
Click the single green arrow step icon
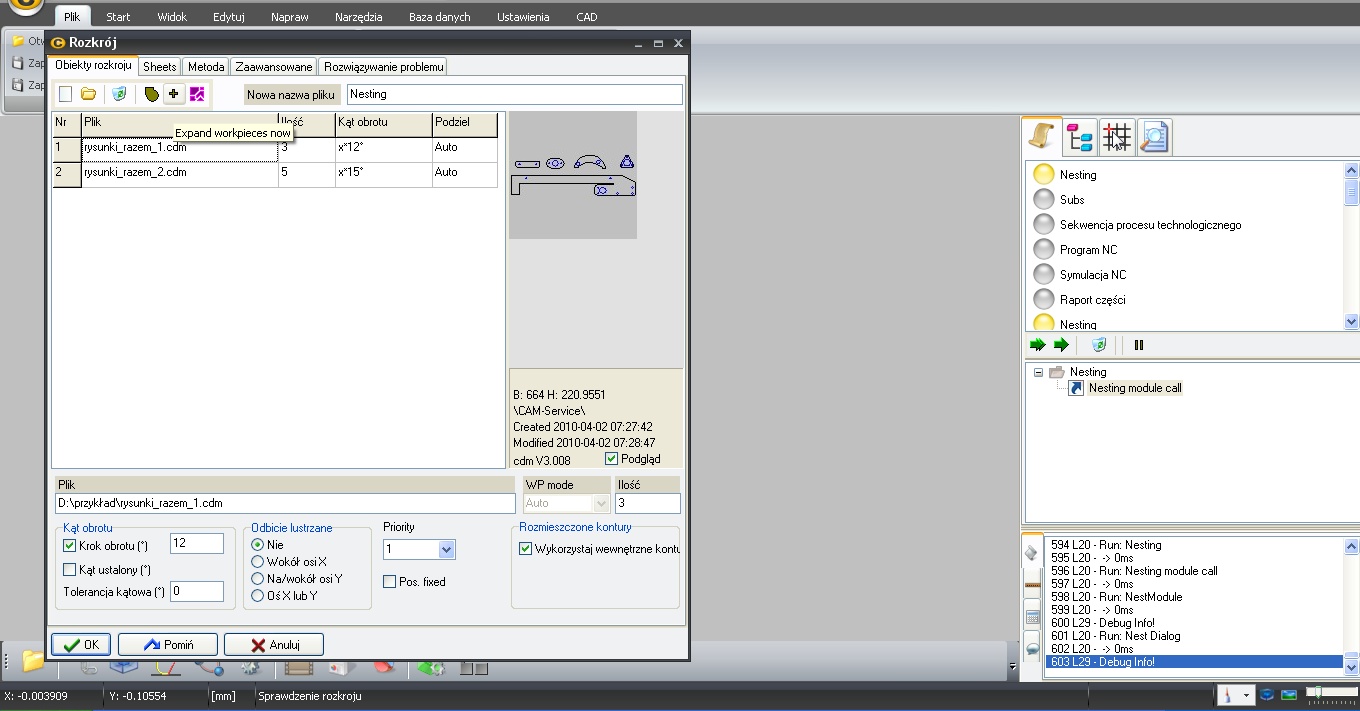(1061, 345)
